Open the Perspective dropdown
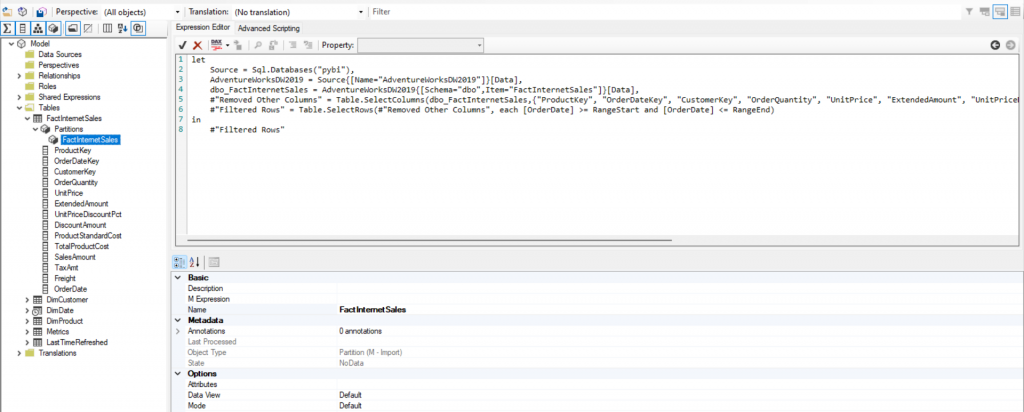 click(x=177, y=11)
